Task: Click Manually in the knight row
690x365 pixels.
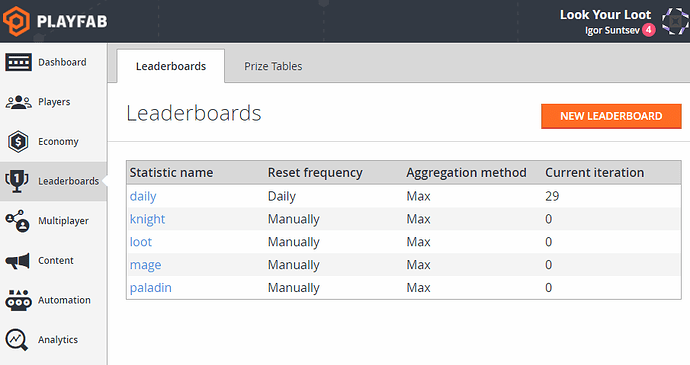Action: click(294, 219)
